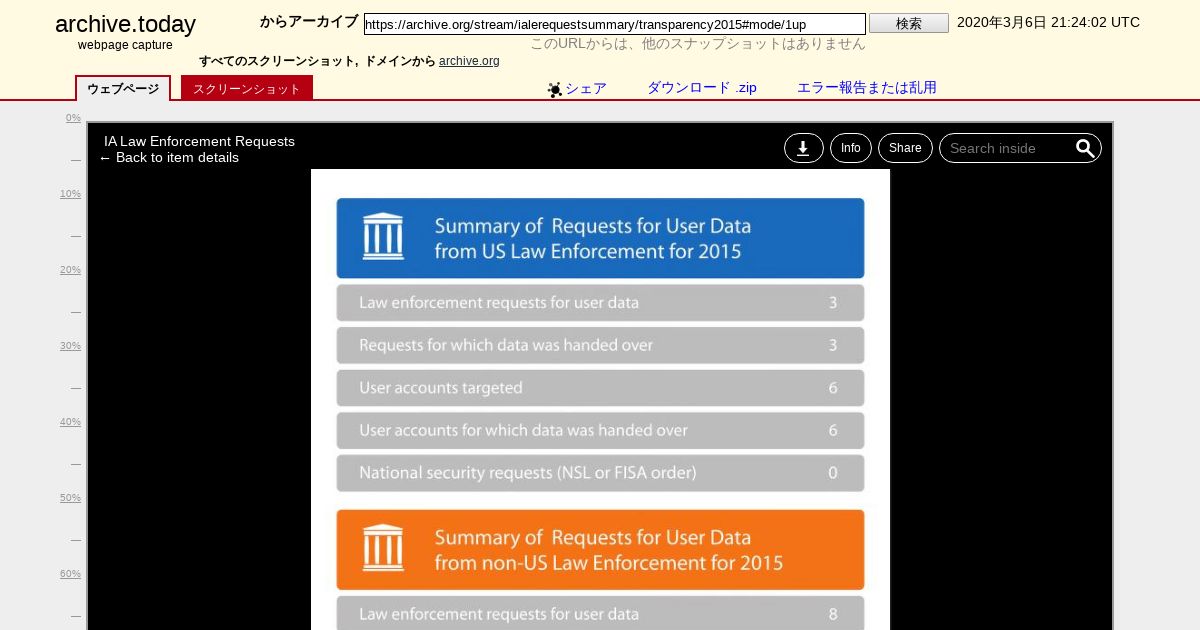Screen dimensions: 1200x630
Task: Click Back to item details link
Action: [x=169, y=157]
